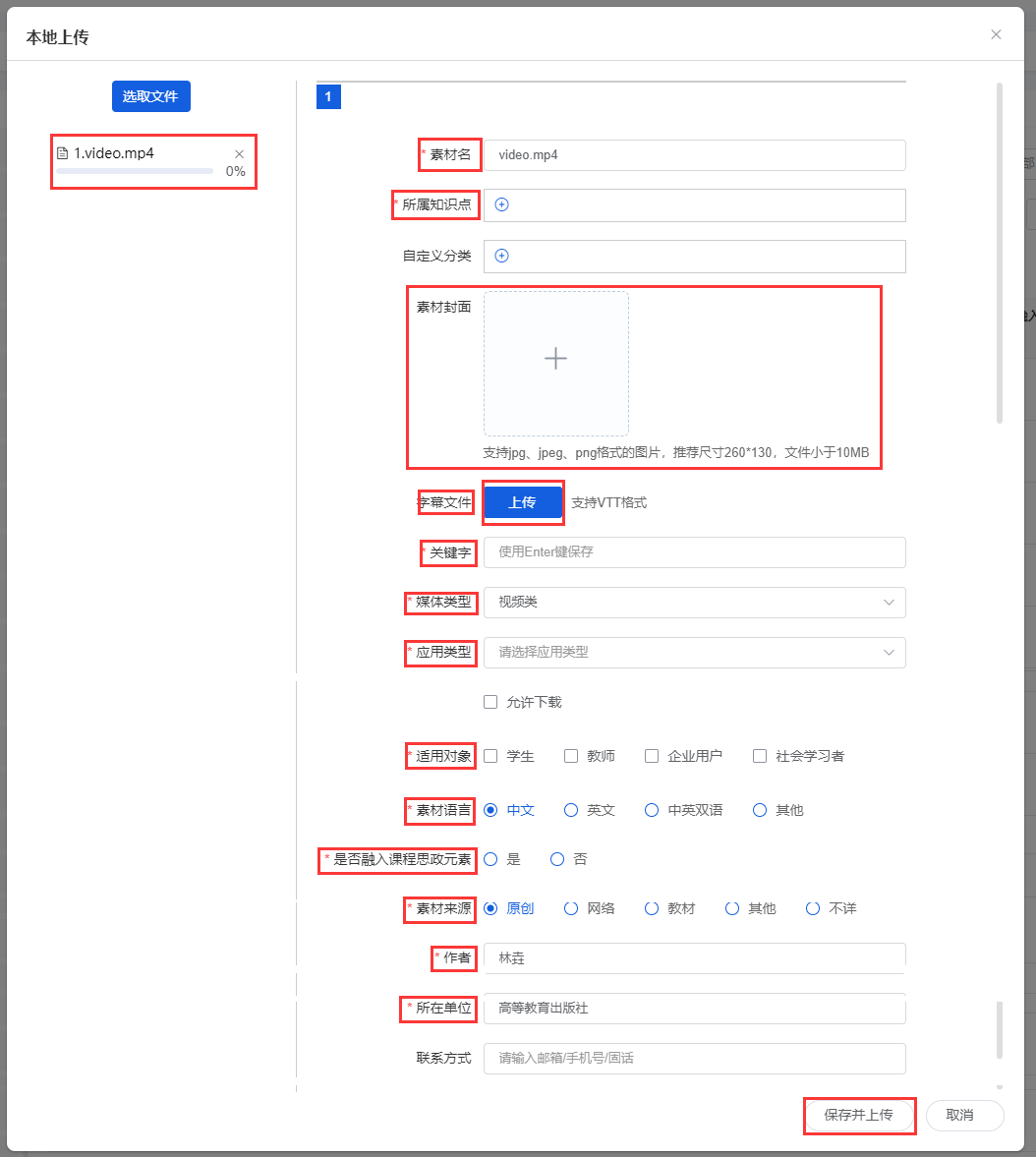Click the plus icon in 所属知识点 field
This screenshot has width=1036, height=1157.
(x=501, y=204)
